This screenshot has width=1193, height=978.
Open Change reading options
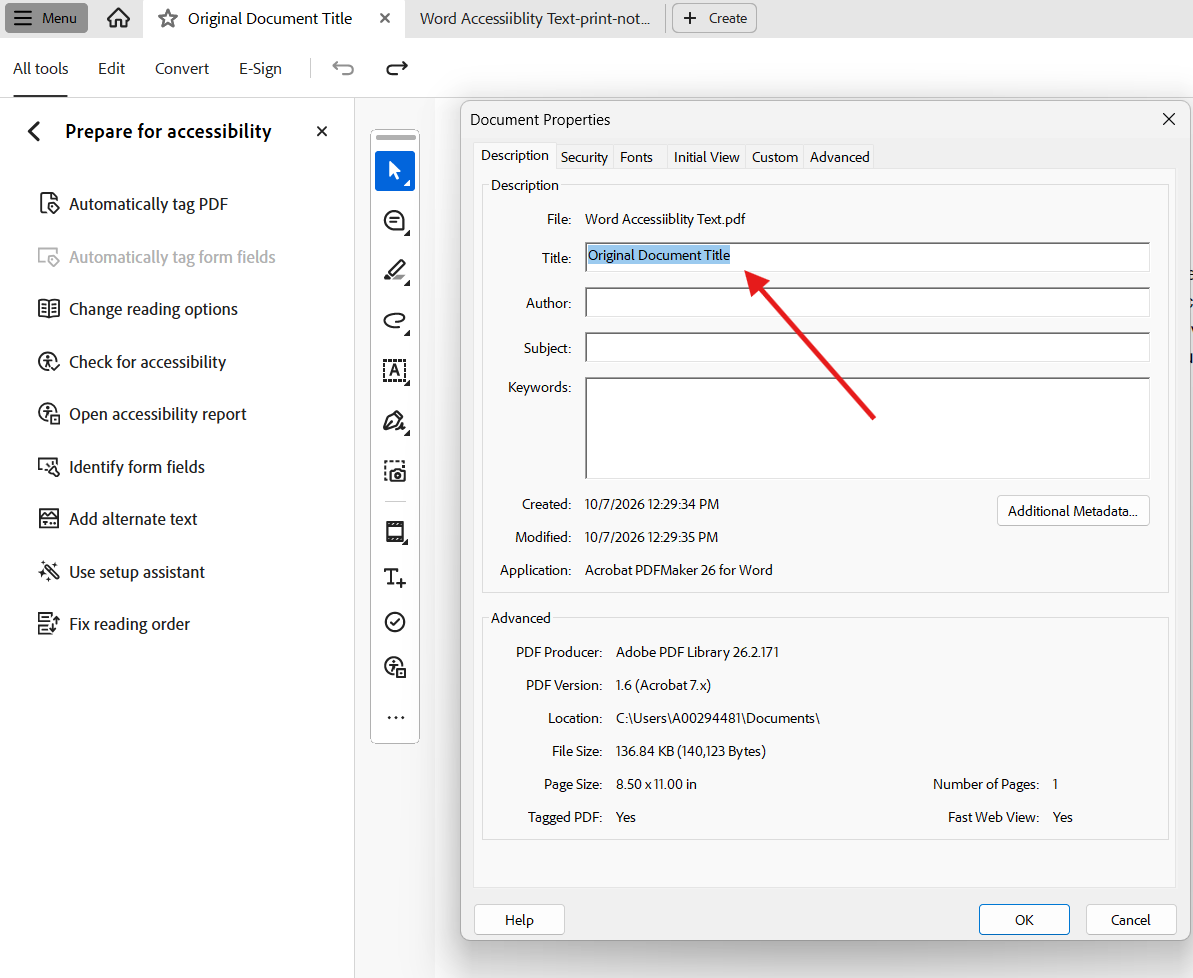[x=138, y=309]
